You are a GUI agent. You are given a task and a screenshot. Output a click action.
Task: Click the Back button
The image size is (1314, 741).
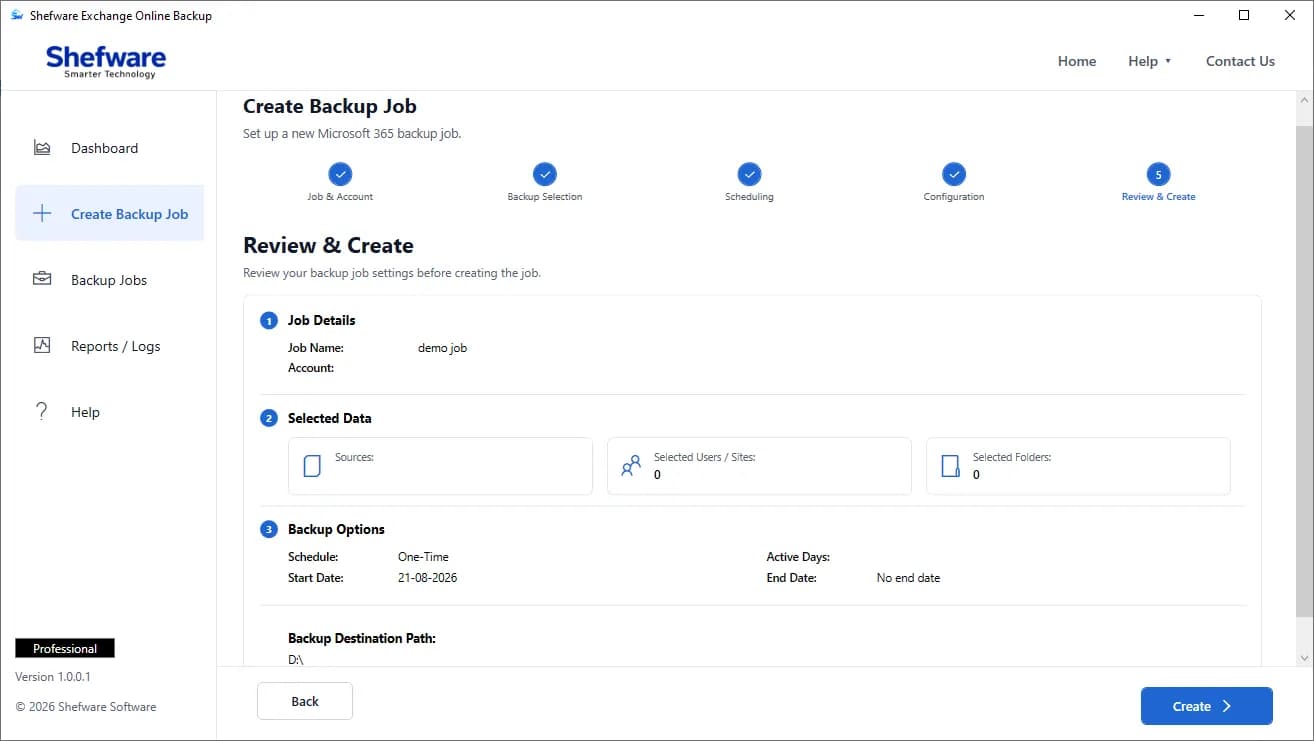point(305,701)
